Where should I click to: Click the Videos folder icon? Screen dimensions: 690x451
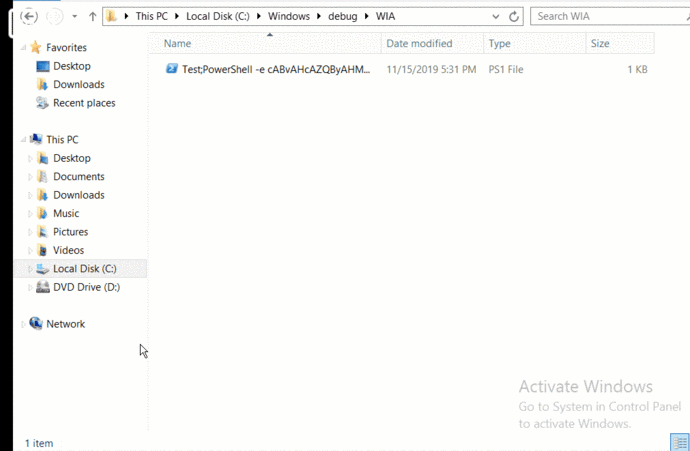click(42, 250)
